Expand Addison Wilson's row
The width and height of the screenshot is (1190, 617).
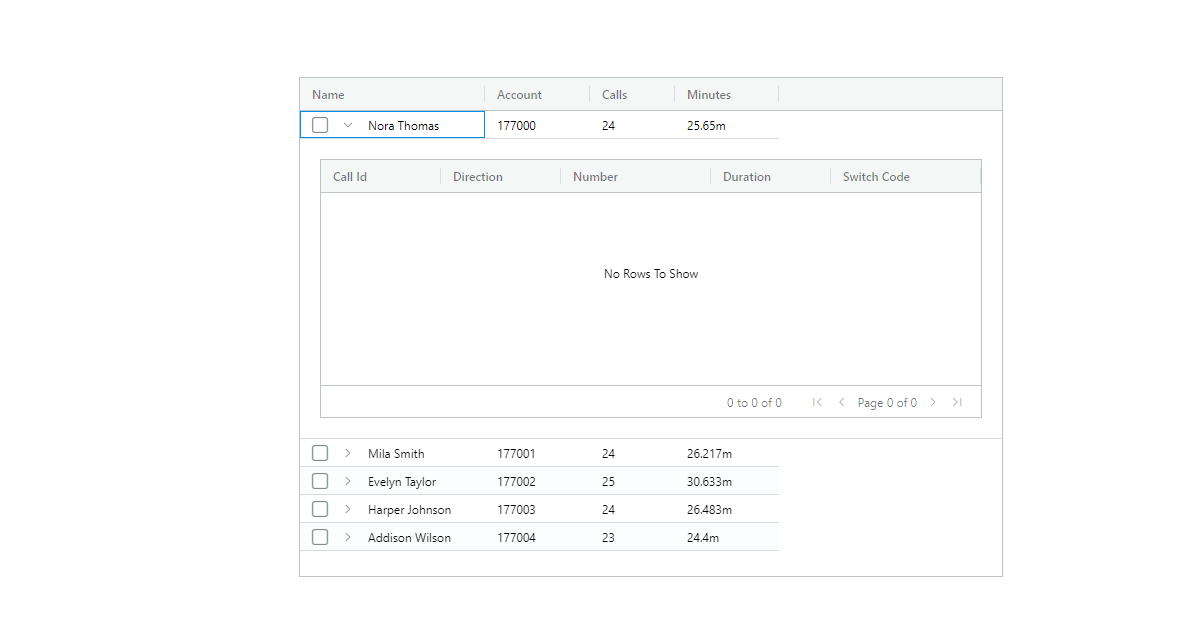pyautogui.click(x=347, y=536)
